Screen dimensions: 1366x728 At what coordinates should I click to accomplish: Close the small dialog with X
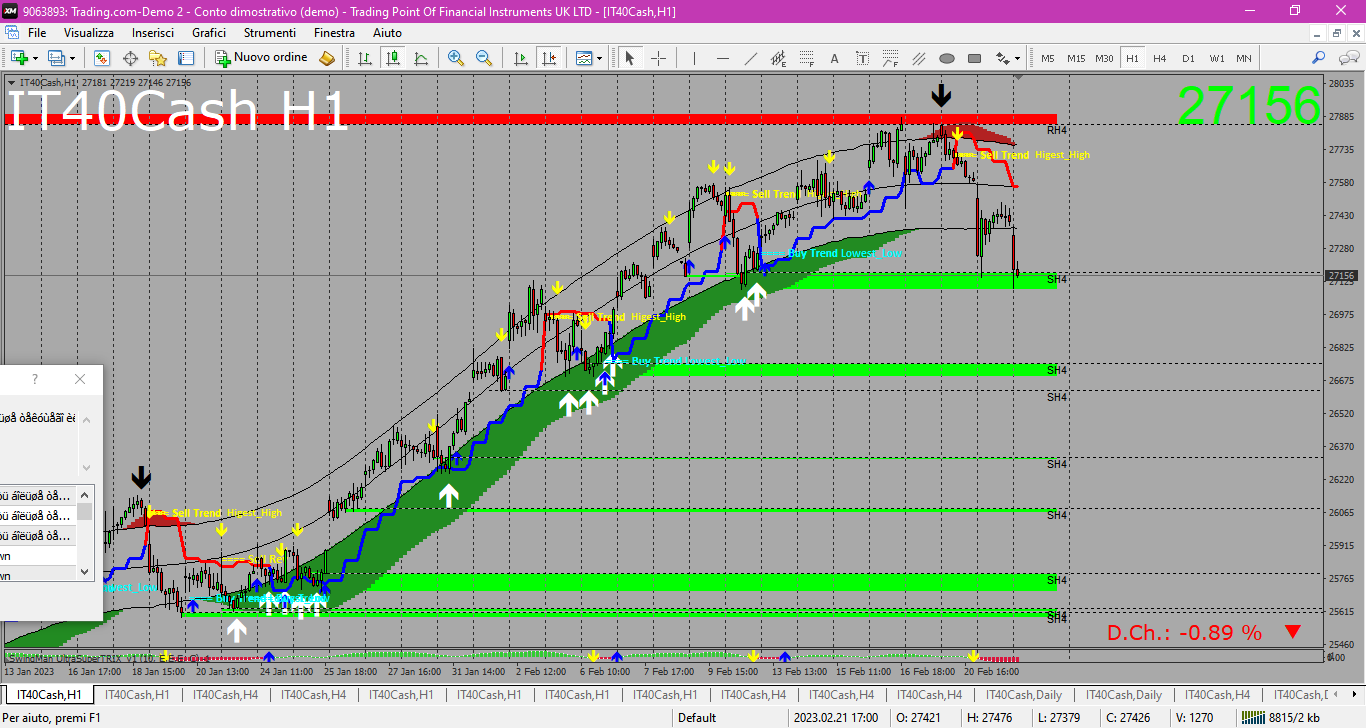(80, 379)
